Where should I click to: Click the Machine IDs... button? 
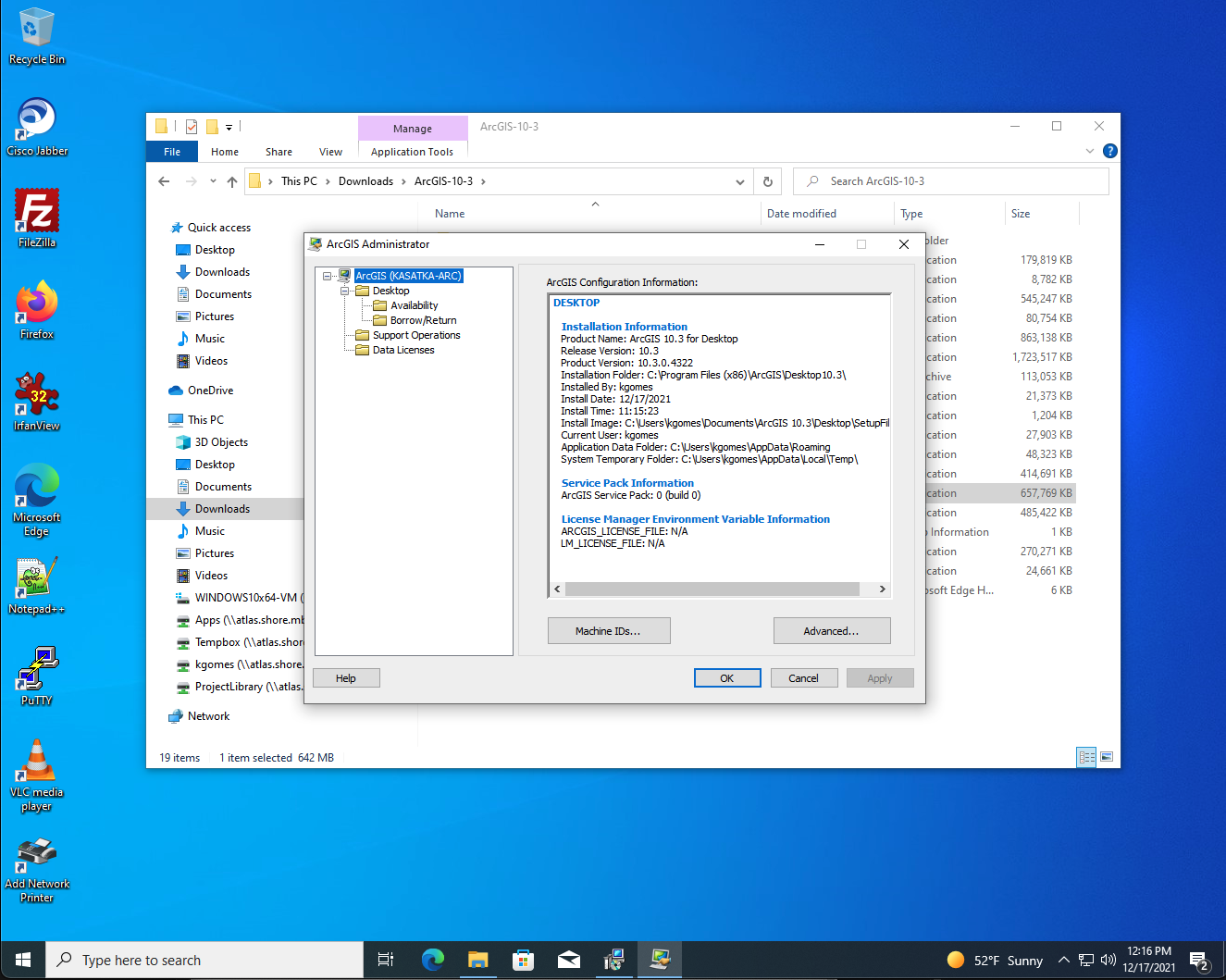609,631
